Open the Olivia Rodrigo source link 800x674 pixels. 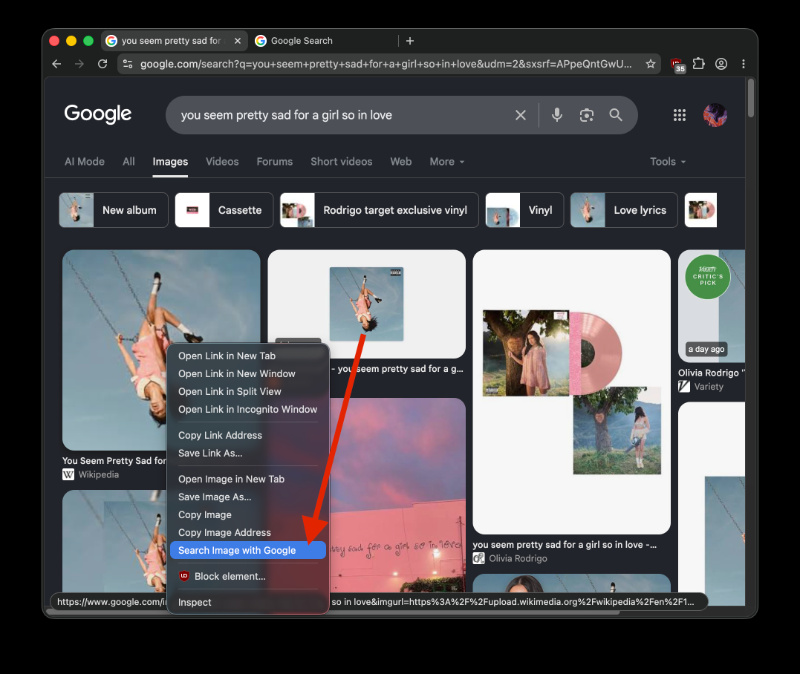[510, 559]
